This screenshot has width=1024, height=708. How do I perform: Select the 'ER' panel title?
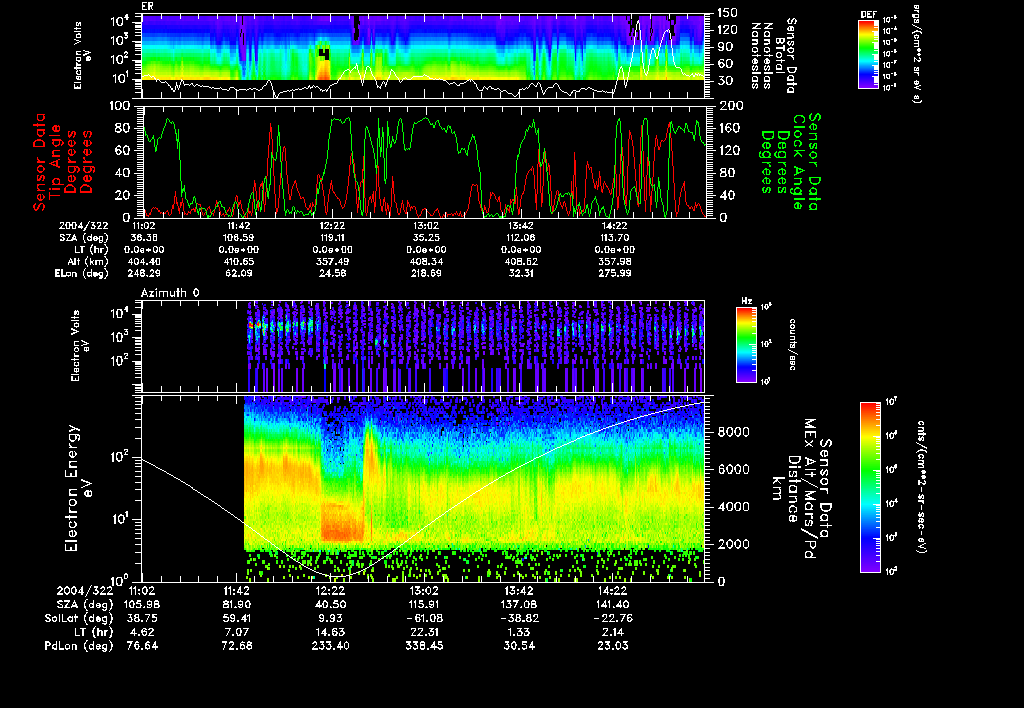148,7
